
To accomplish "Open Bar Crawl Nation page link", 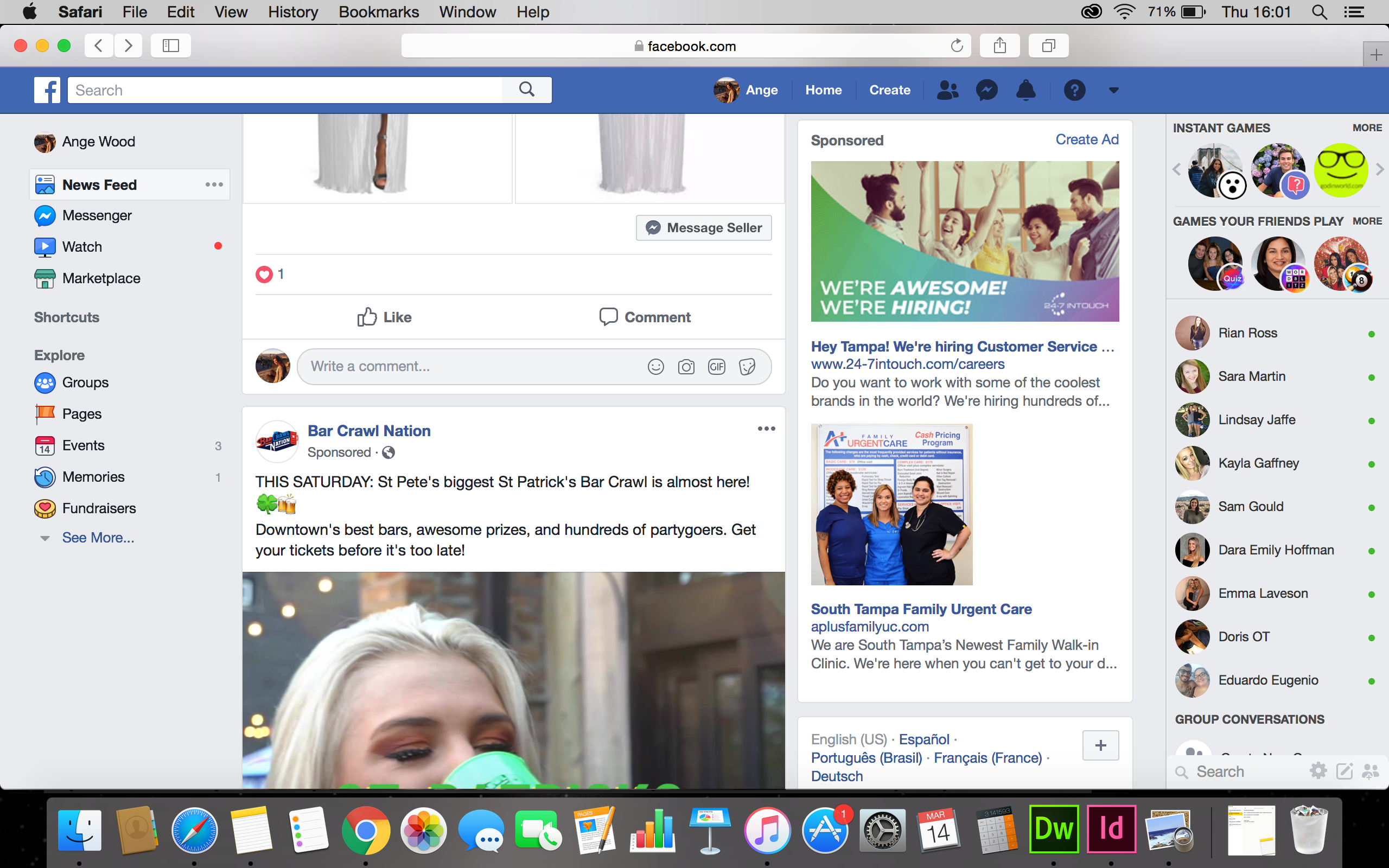I will (368, 431).
